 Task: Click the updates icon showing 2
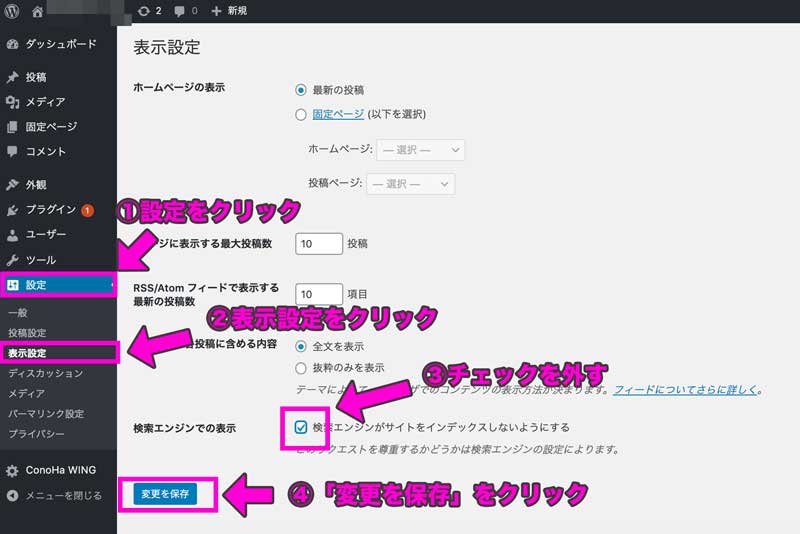pyautogui.click(x=145, y=11)
